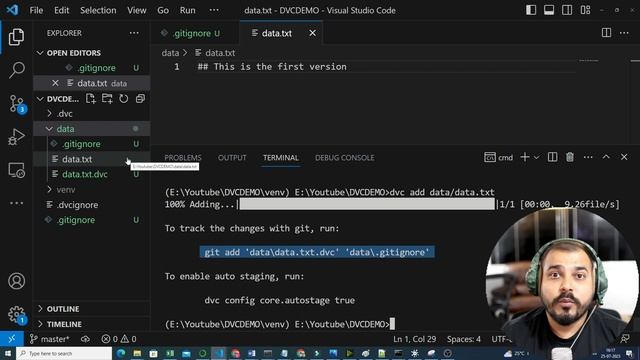This screenshot has width=640, height=360.
Task: Switch to the Problems panel tab
Action: pyautogui.click(x=183, y=158)
